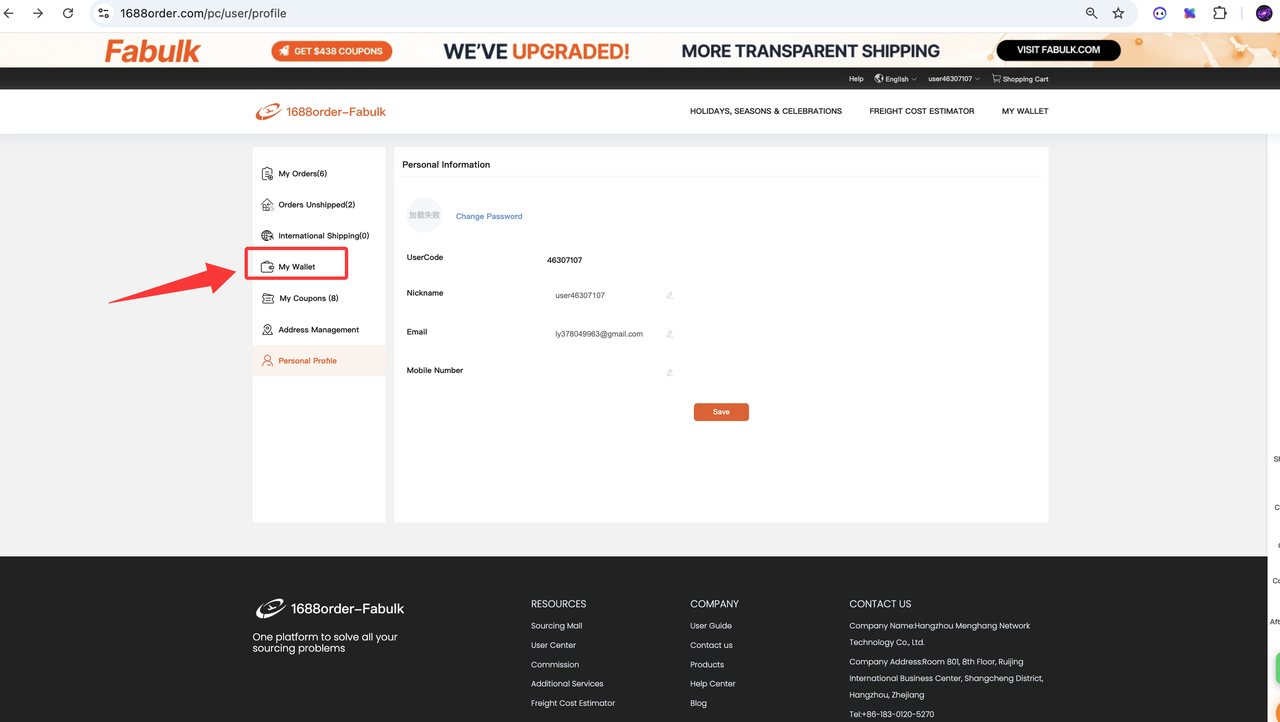
Task: Click the edit pencil next to Mobile Number
Action: coord(670,373)
